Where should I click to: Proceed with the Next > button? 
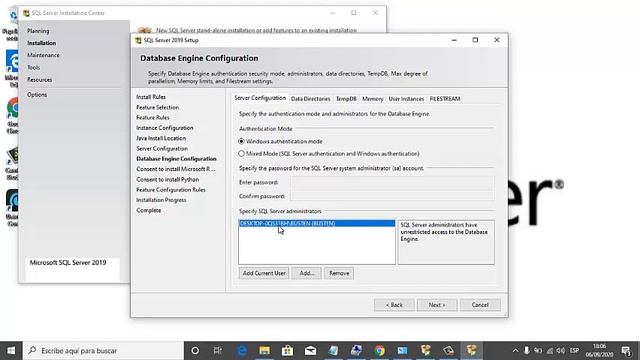click(437, 305)
